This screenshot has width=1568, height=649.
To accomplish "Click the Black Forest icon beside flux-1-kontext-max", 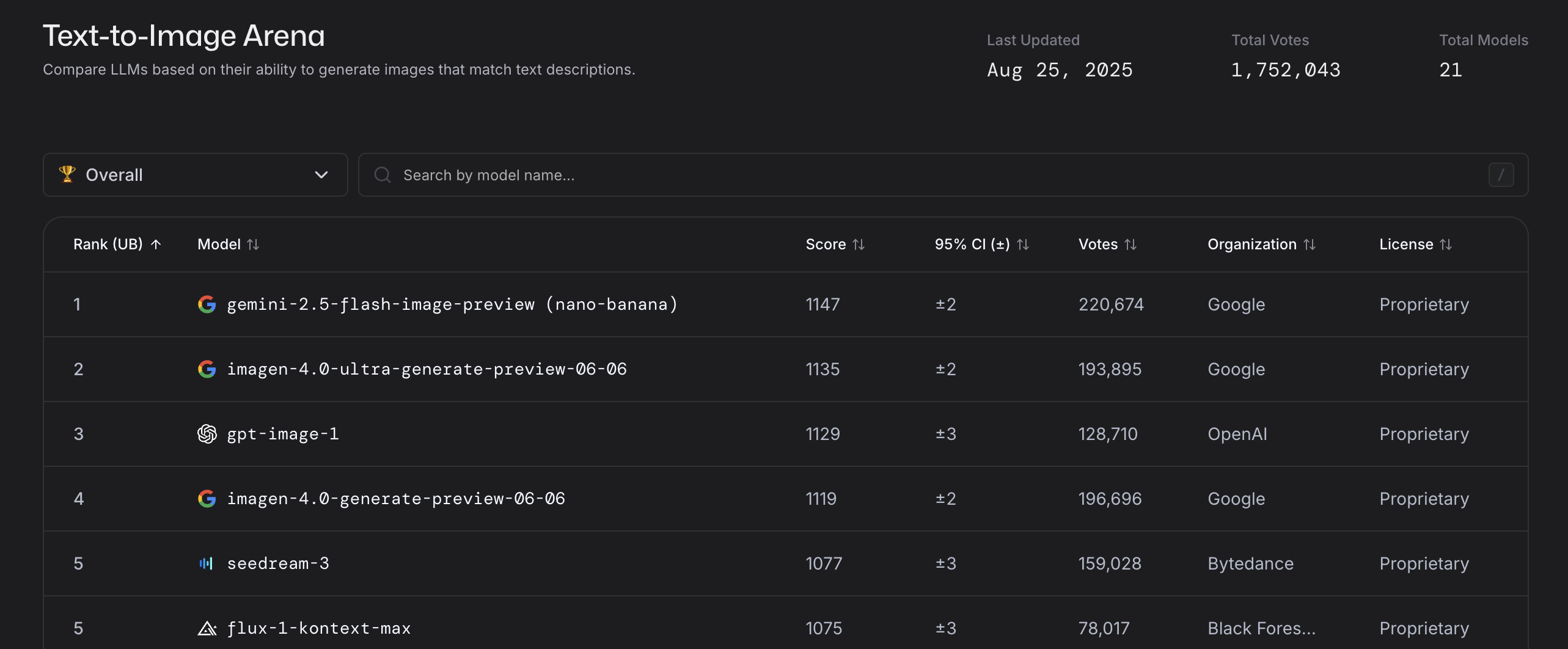I will pos(207,628).
